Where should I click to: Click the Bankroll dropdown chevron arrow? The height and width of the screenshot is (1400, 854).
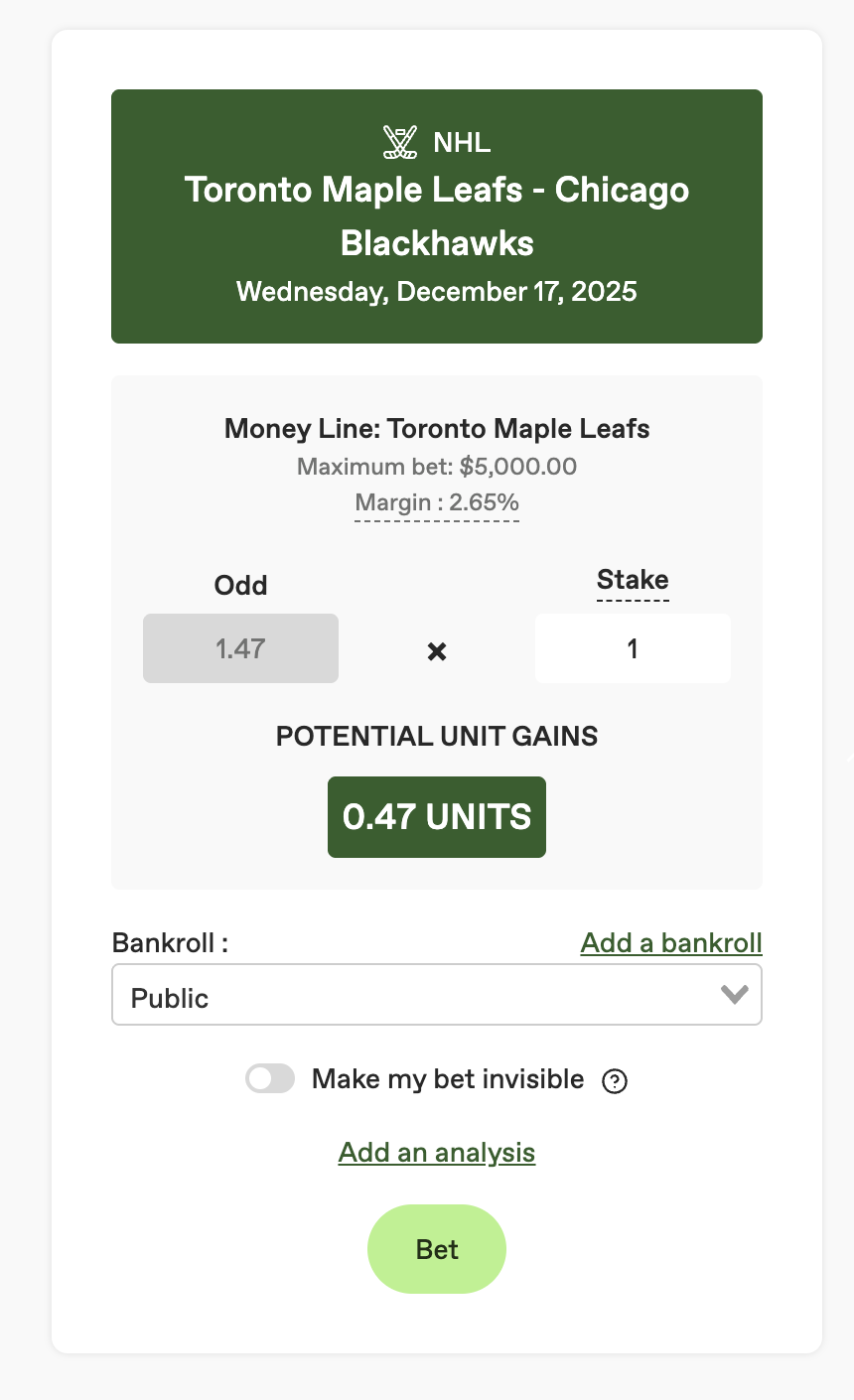(735, 995)
